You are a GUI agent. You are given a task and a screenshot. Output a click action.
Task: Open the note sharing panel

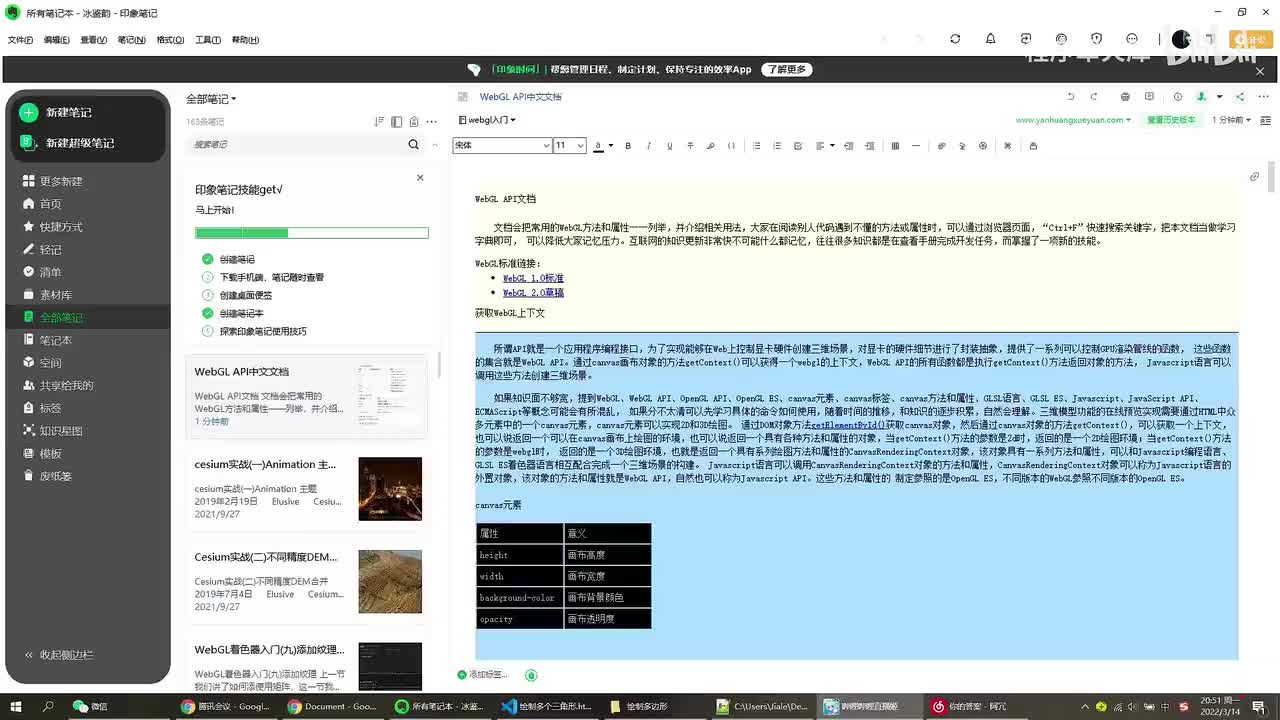[x=1240, y=96]
